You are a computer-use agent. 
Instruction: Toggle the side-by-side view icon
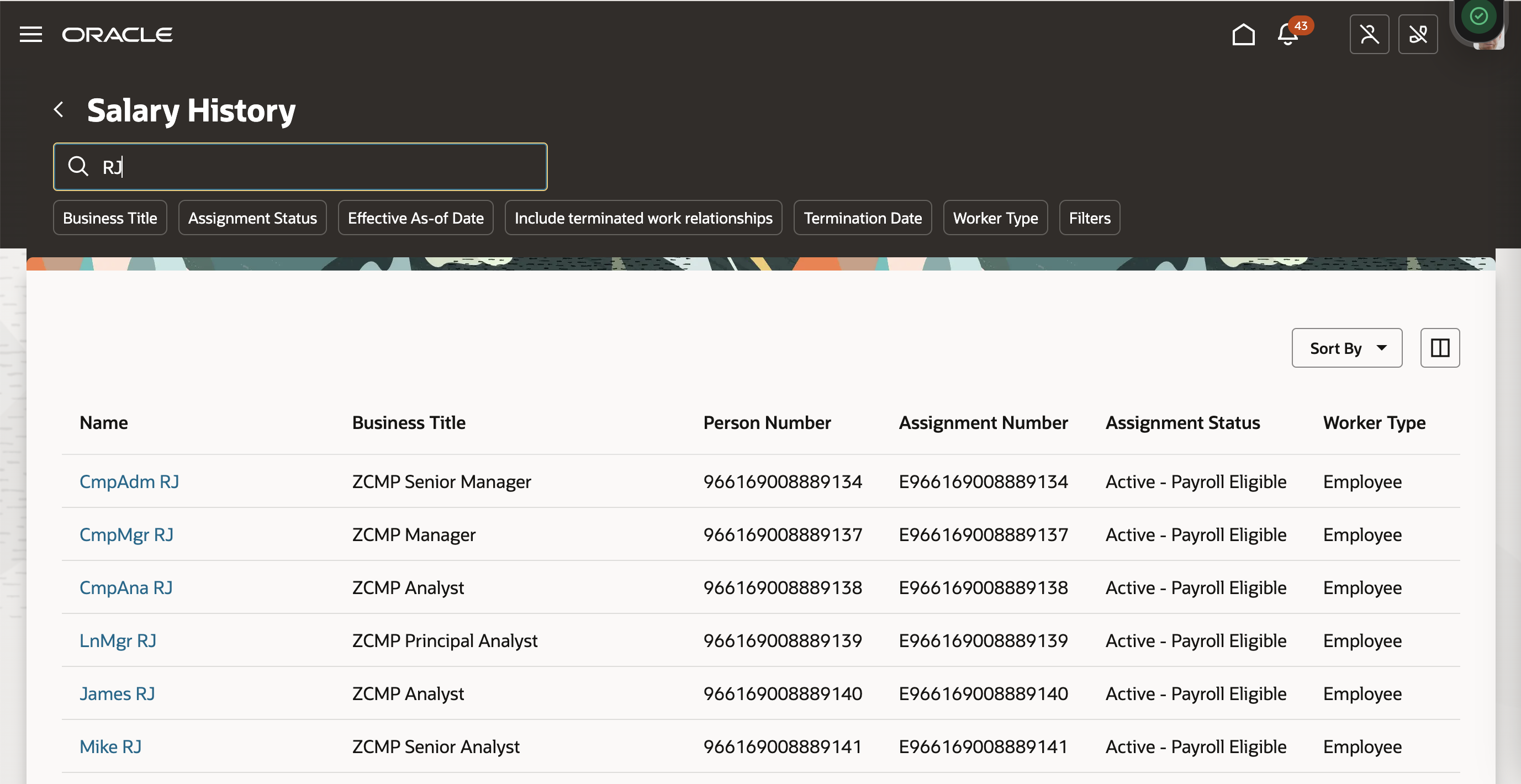tap(1441, 347)
